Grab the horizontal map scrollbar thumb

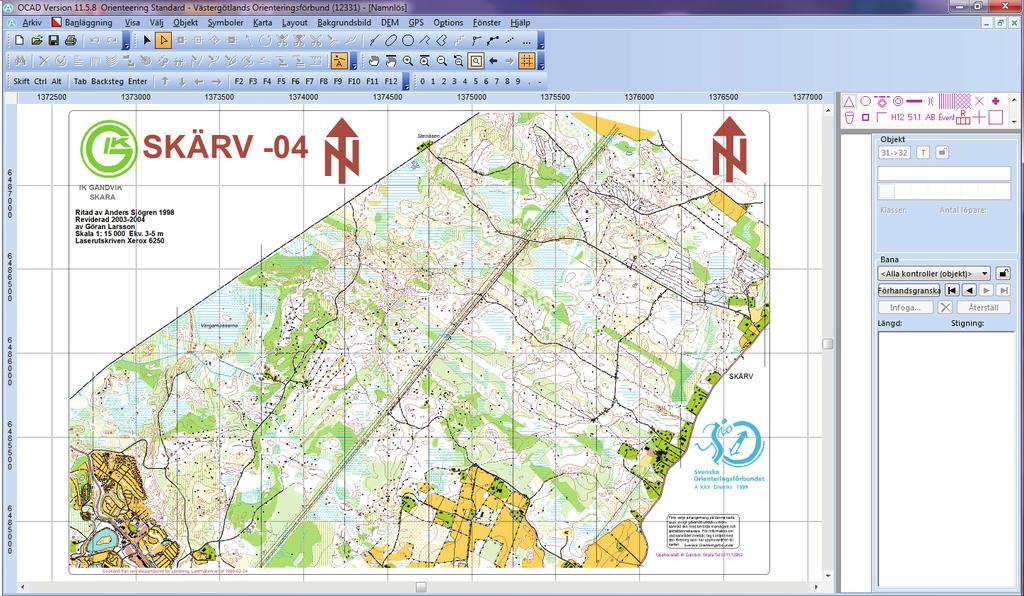coord(421,588)
